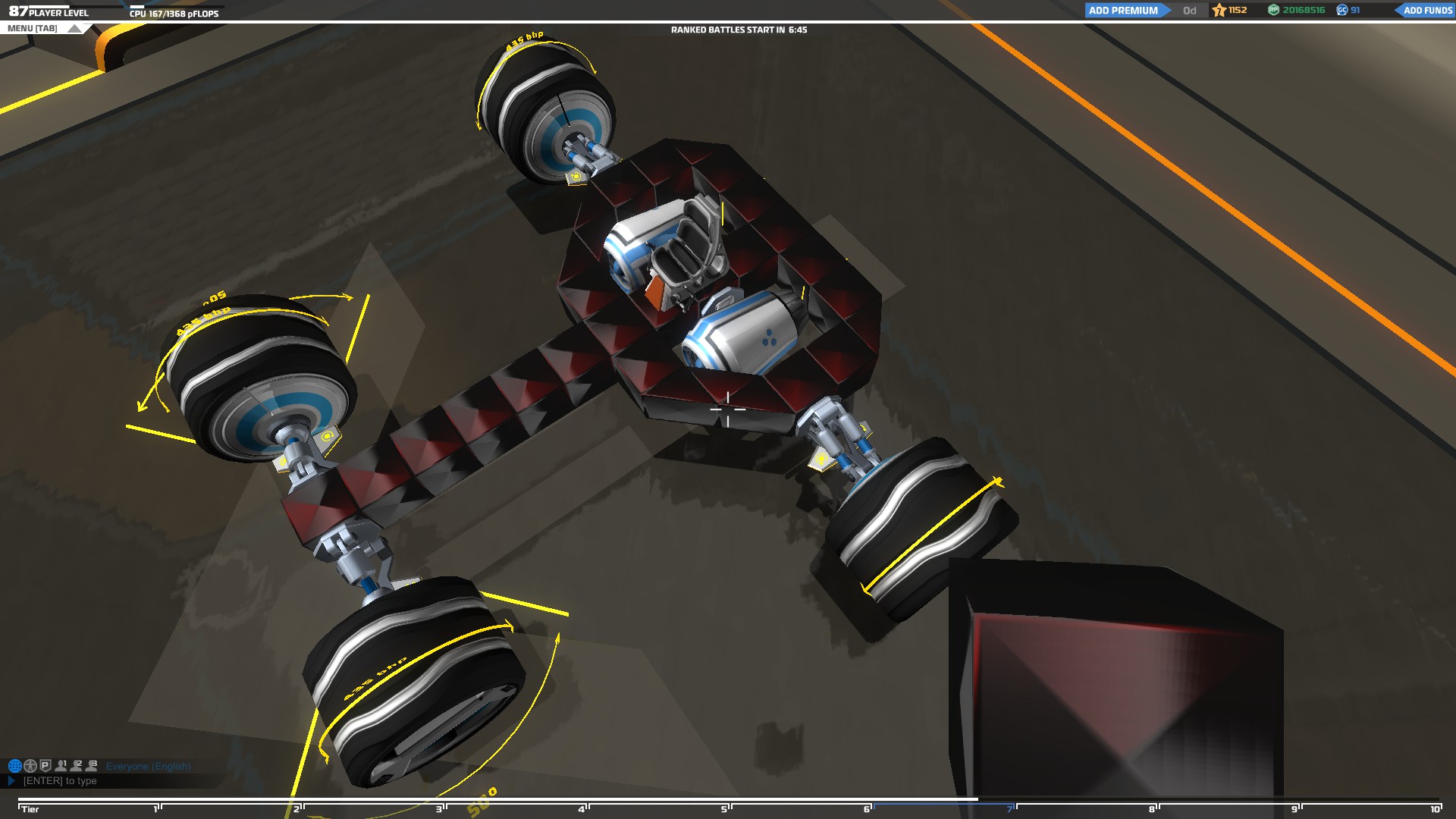Screen dimensions: 1456x819
Task: Switch to private chat channel 2
Action: click(76, 766)
